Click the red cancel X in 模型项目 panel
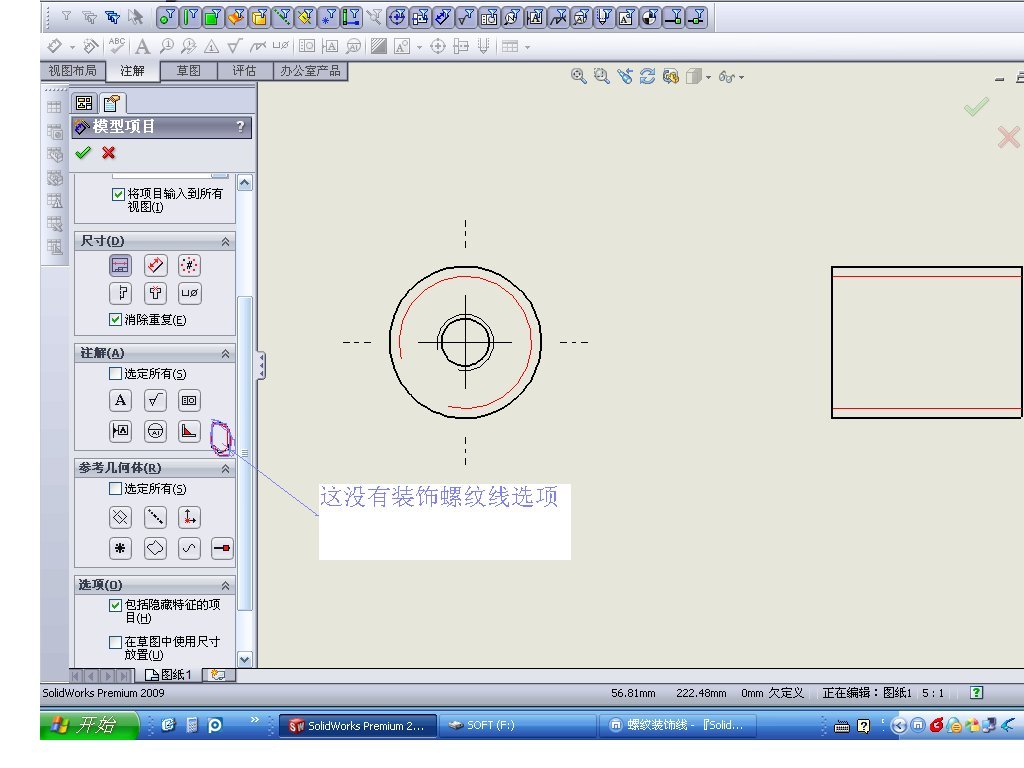Viewport: 1024px width, 768px height. coord(108,153)
